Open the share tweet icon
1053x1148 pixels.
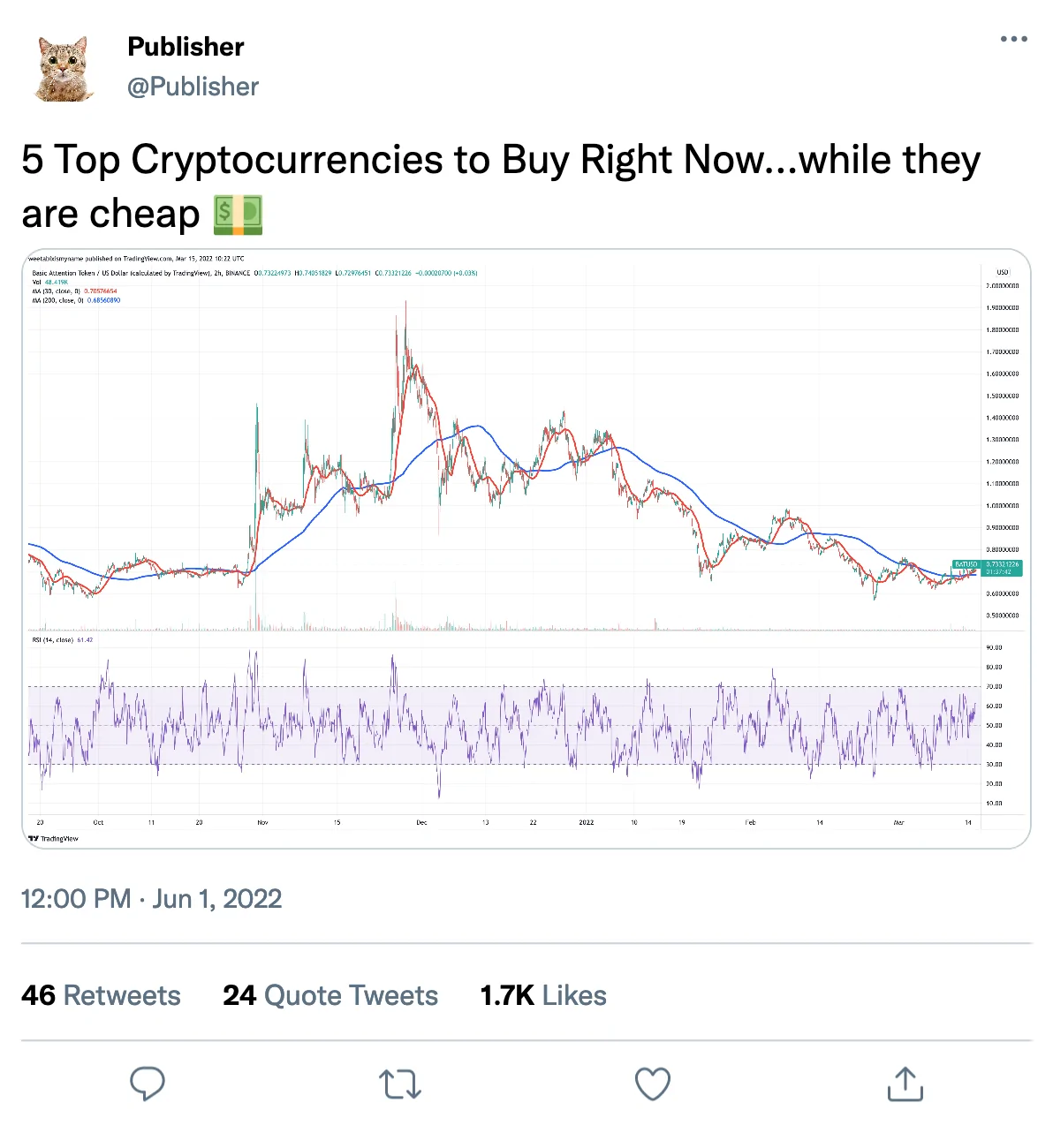click(x=905, y=1084)
